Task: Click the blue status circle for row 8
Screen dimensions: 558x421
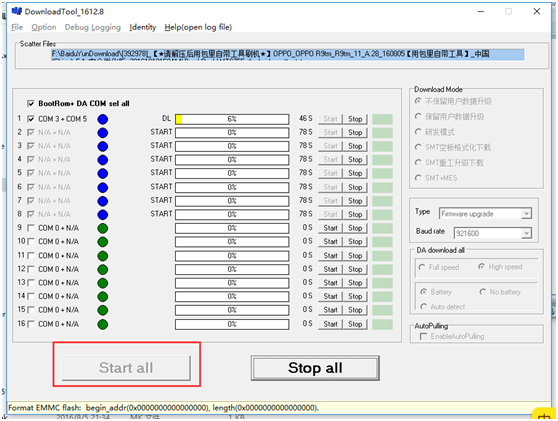Action: tap(102, 215)
